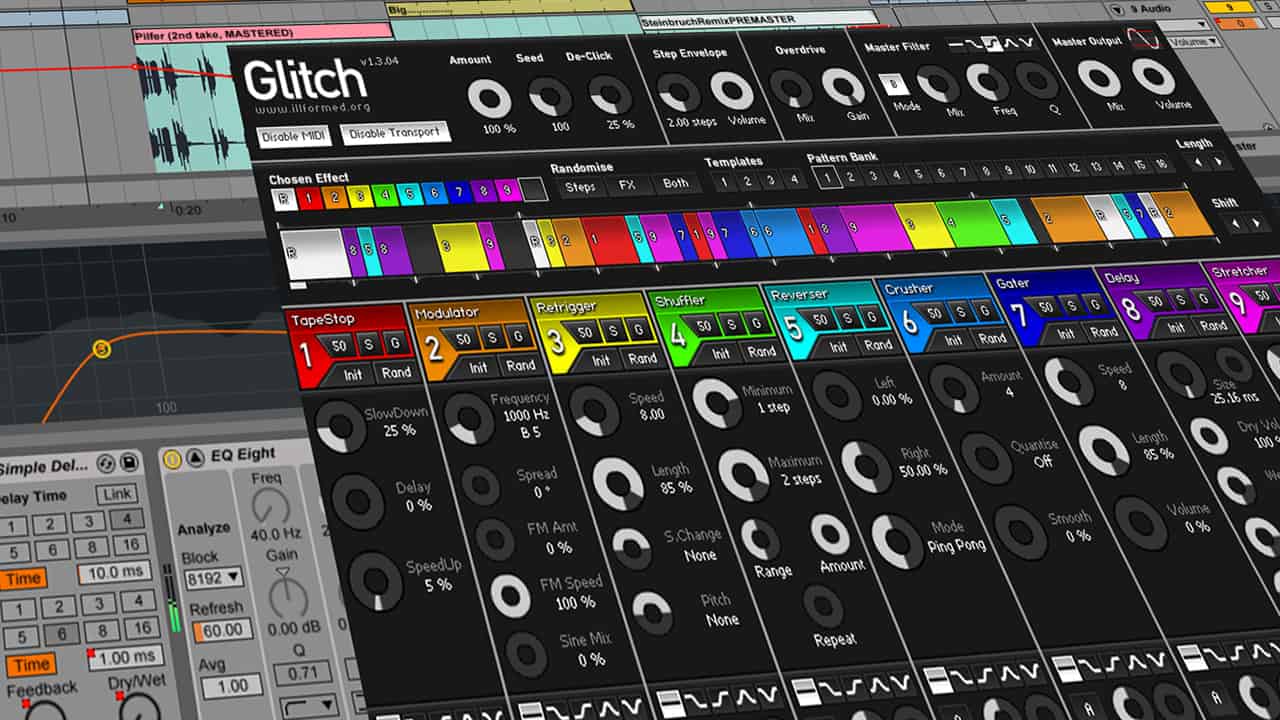Click Rand on the Gater module

[x=1103, y=331]
